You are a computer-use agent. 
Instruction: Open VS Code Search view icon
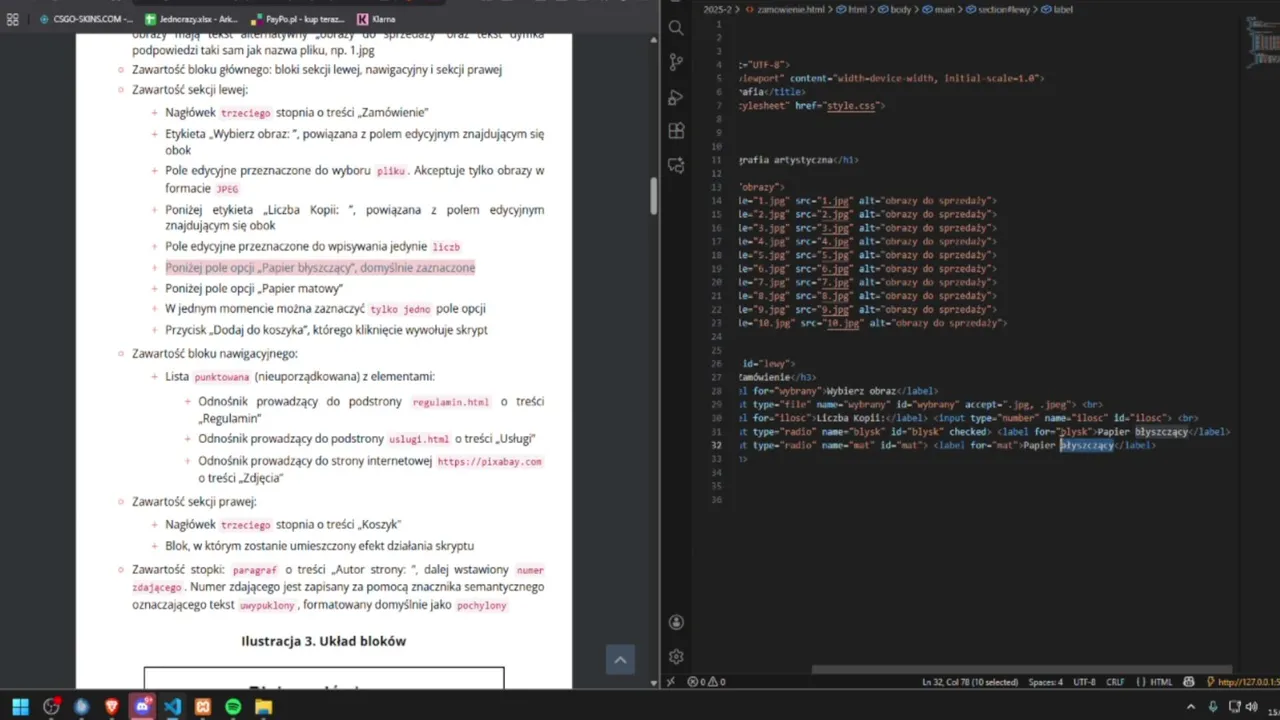676,28
